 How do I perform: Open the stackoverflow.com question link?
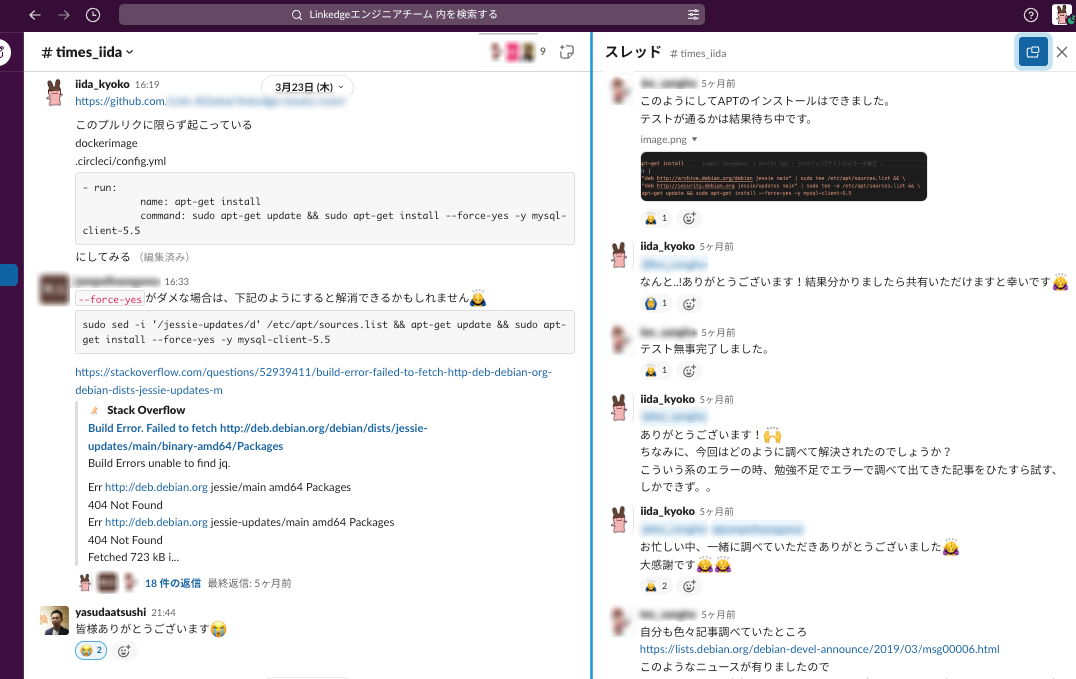point(313,381)
